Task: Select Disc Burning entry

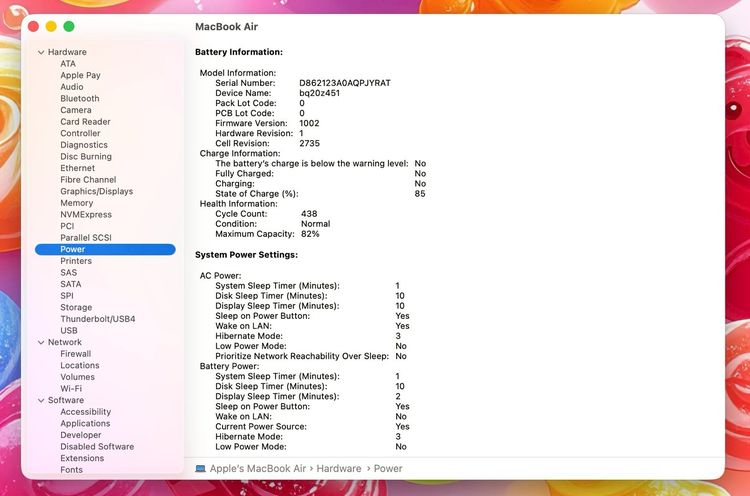Action: (86, 156)
